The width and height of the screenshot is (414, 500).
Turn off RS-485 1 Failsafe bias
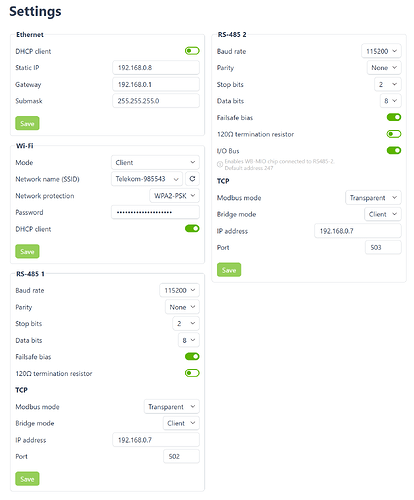pos(192,357)
